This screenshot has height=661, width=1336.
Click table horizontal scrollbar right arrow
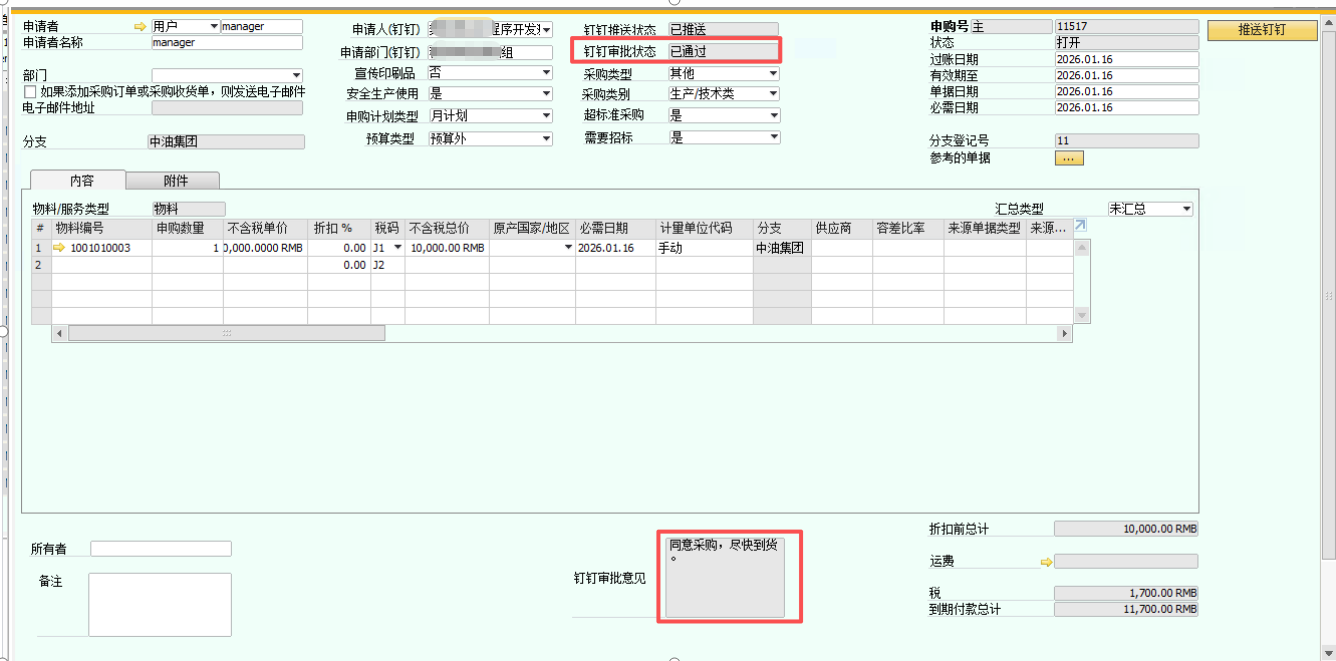coord(1064,333)
